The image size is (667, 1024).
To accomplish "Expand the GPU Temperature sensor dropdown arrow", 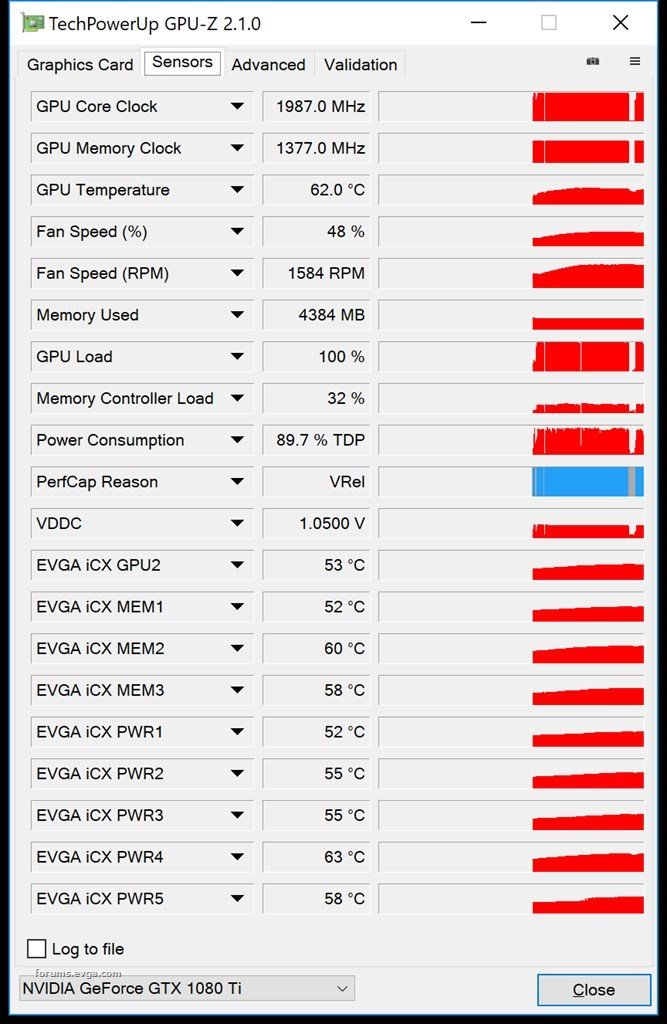I will click(237, 190).
